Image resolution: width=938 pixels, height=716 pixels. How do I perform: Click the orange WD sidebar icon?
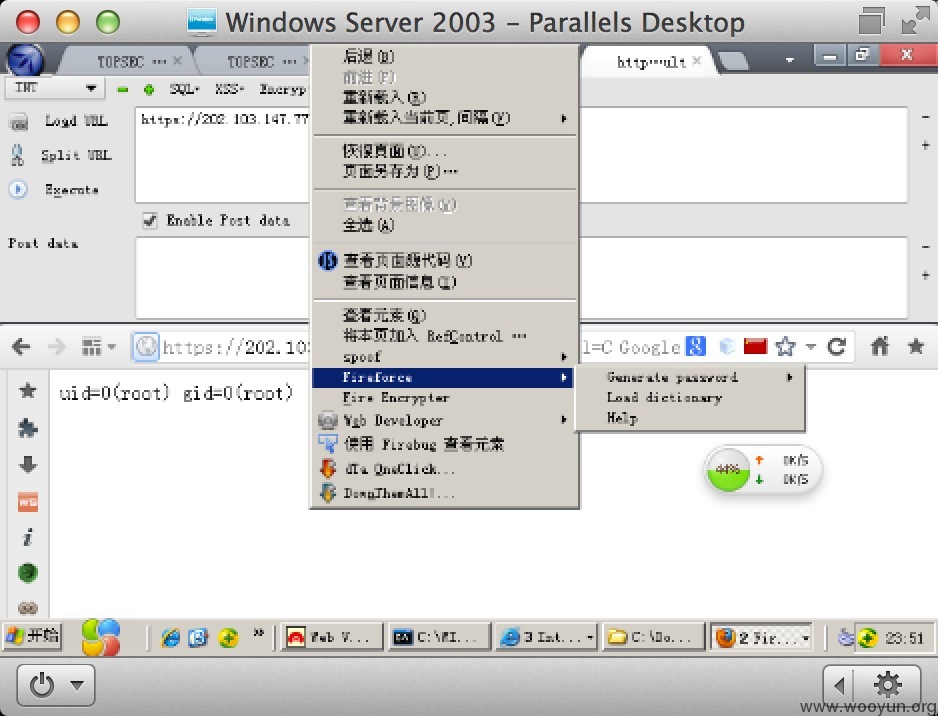click(x=28, y=502)
